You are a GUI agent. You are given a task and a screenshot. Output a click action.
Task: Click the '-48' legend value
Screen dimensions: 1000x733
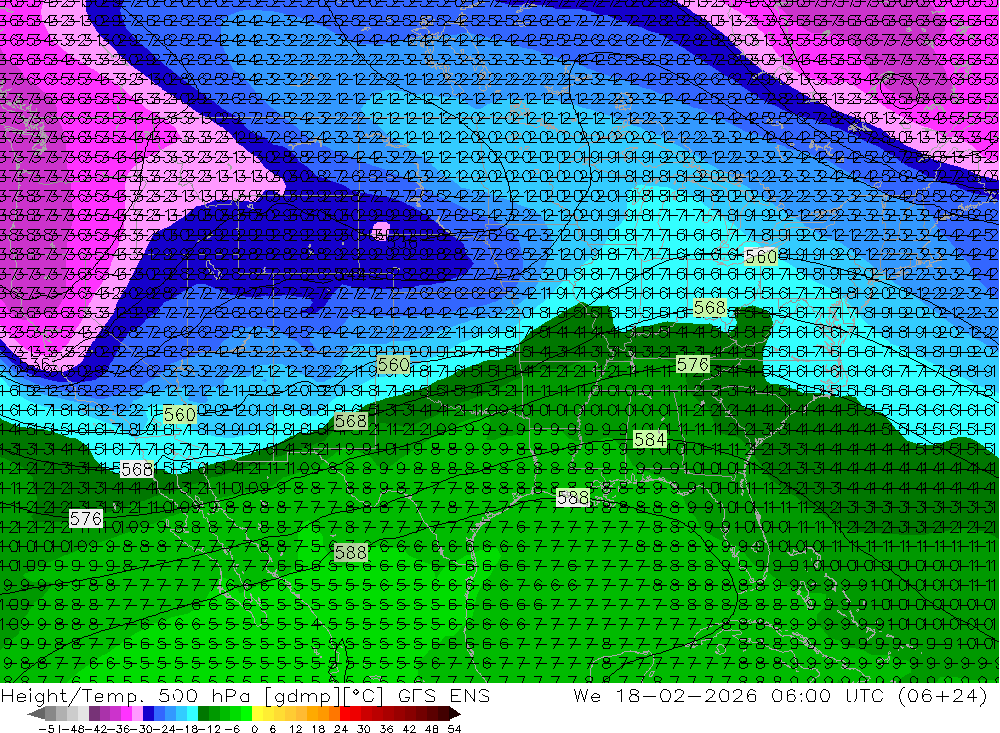click(73, 729)
